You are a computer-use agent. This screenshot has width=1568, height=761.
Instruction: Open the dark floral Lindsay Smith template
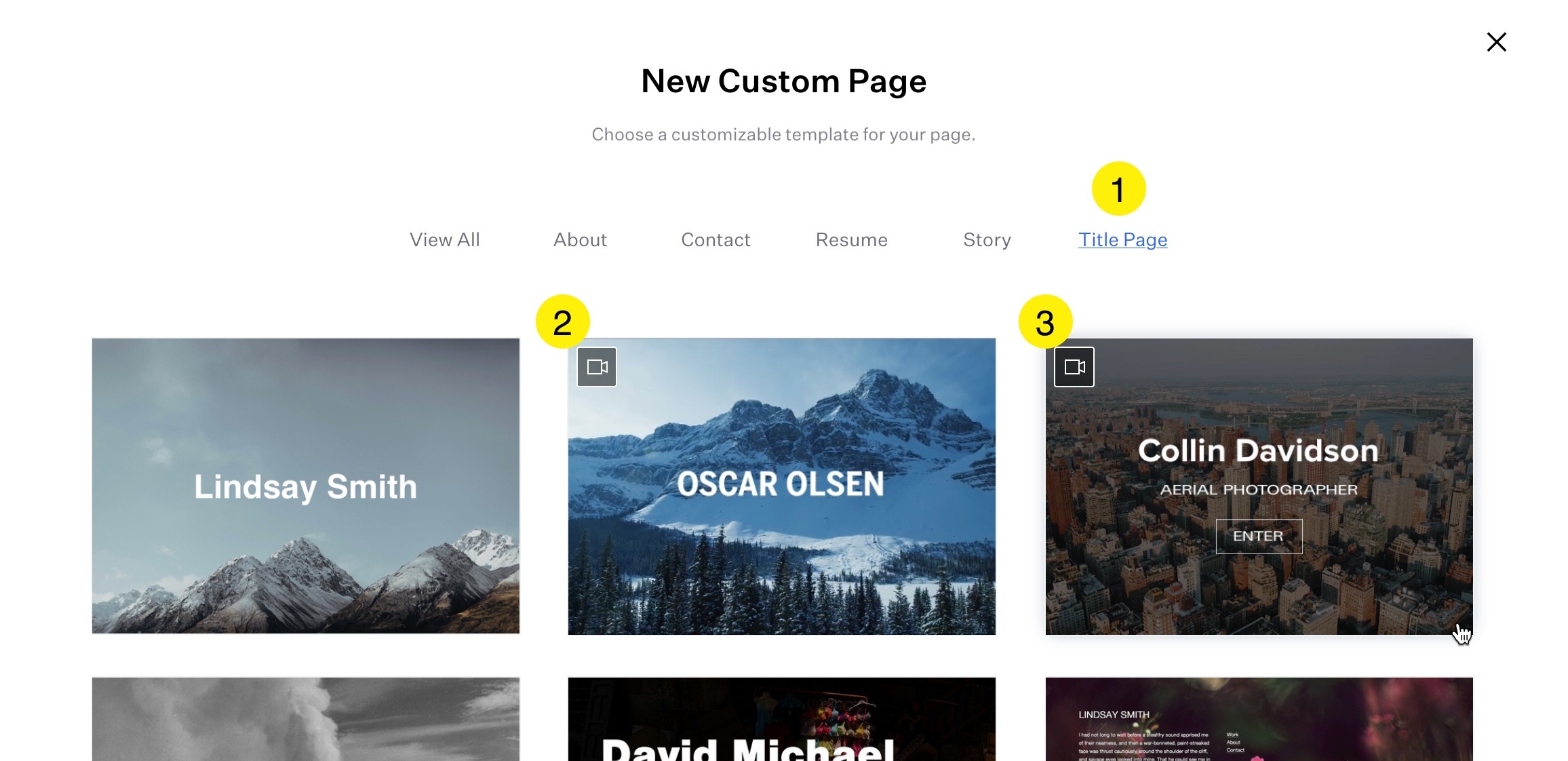point(1259,719)
